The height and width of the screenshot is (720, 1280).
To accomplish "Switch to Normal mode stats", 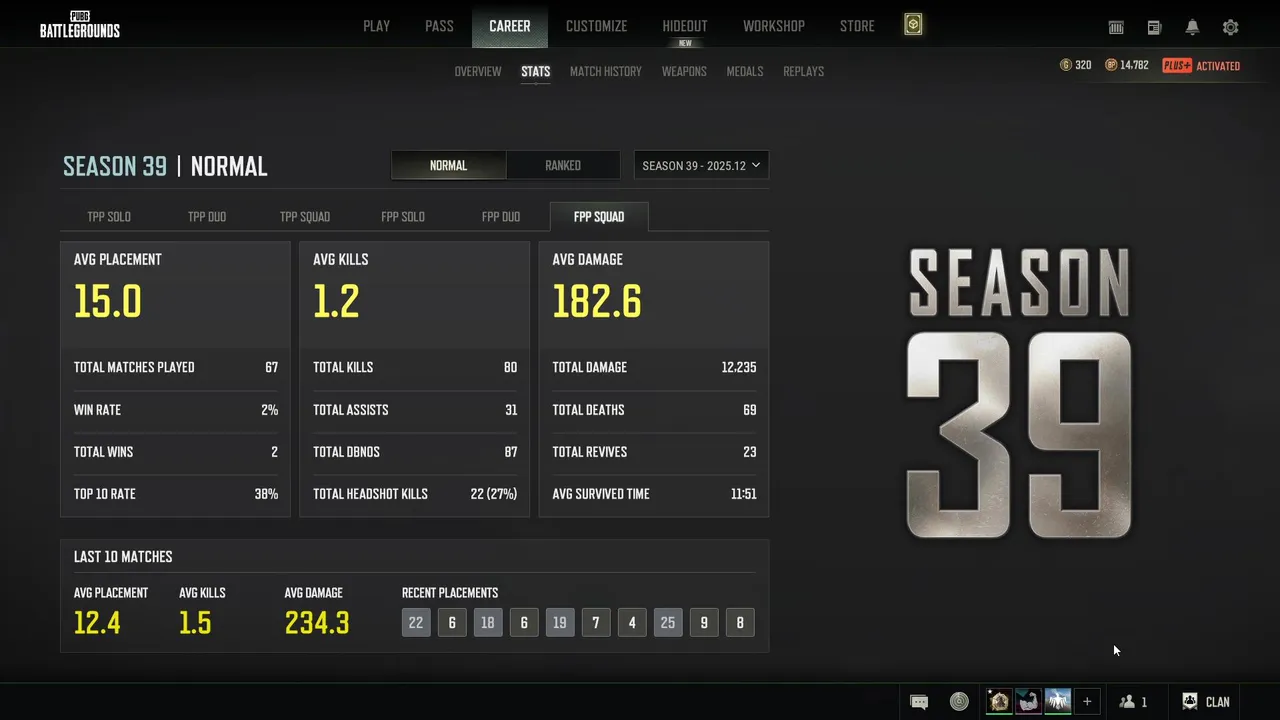I will pos(448,166).
